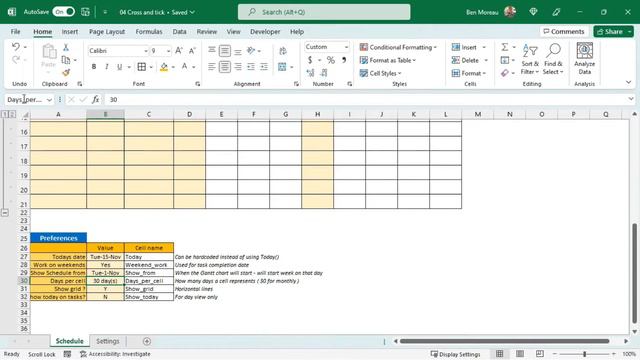The width and height of the screenshot is (640, 360).
Task: Click Accessibility: Investigate in status bar
Action: pos(115,354)
